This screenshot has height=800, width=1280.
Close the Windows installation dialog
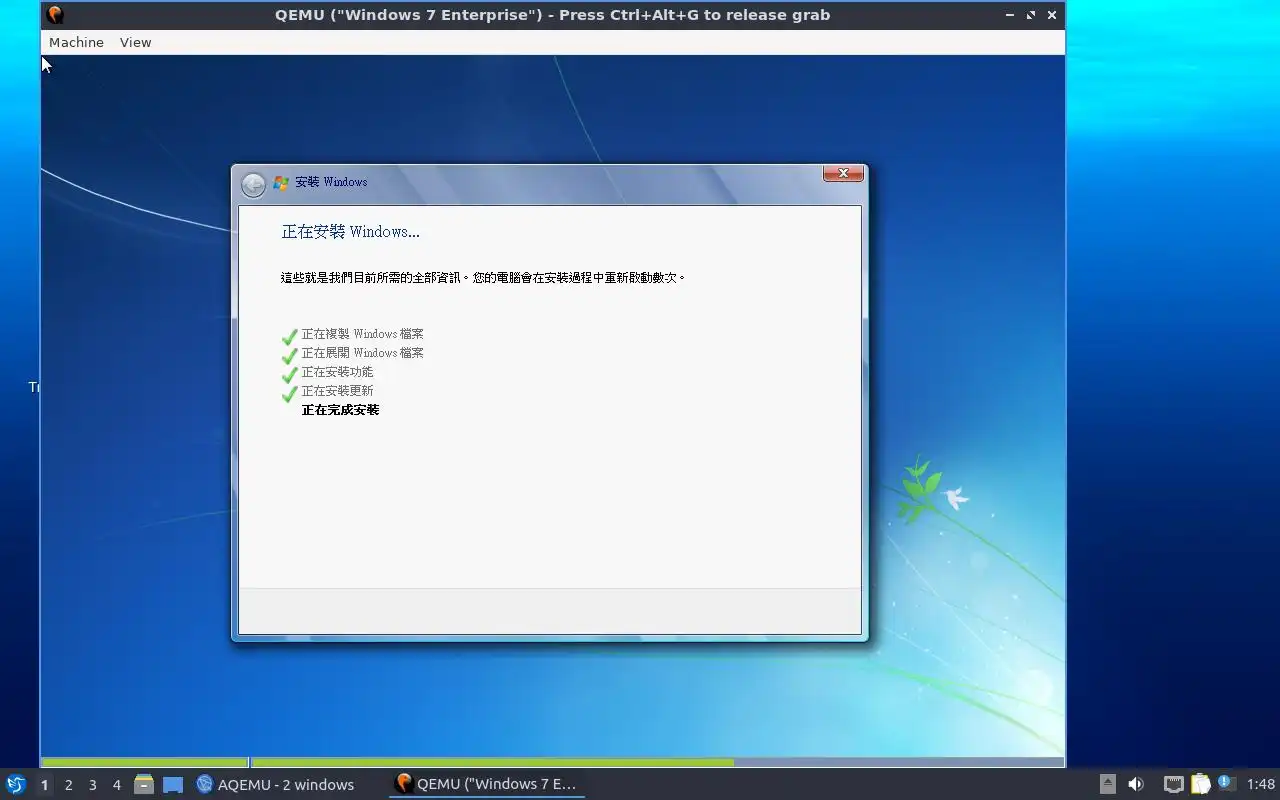tap(843, 174)
